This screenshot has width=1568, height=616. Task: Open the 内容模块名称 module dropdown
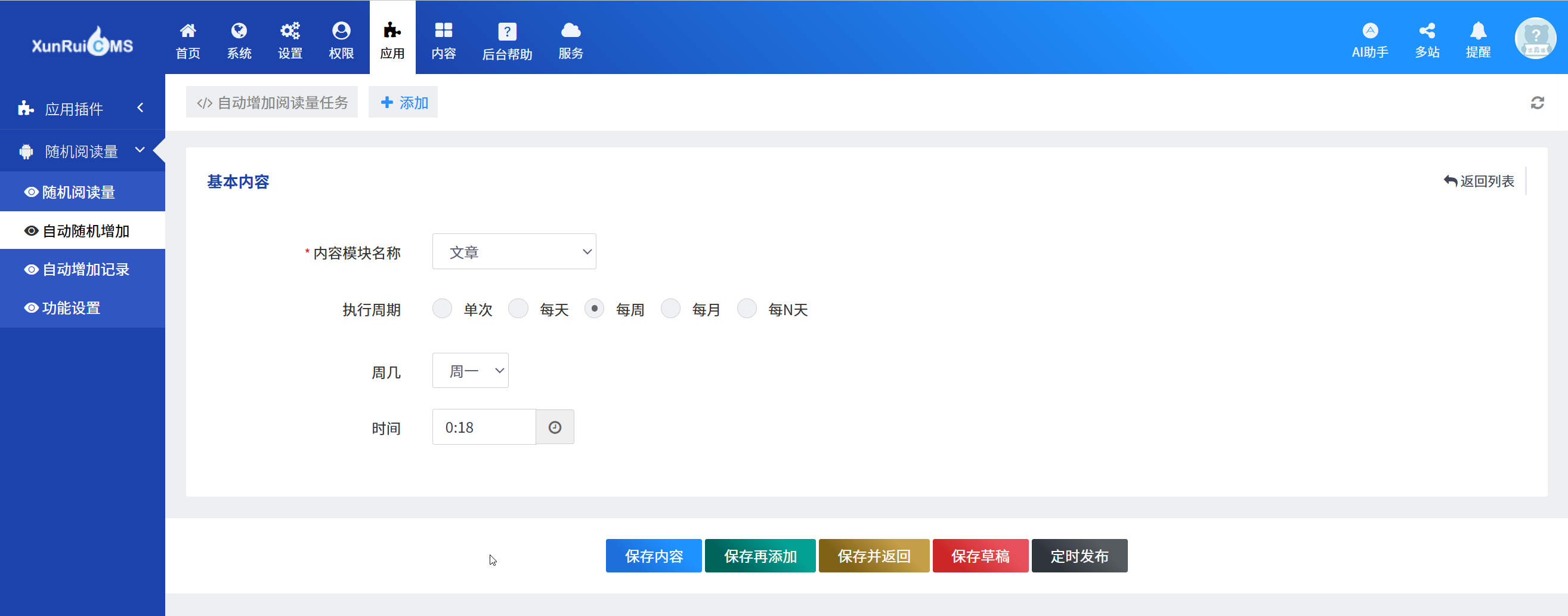click(x=514, y=251)
